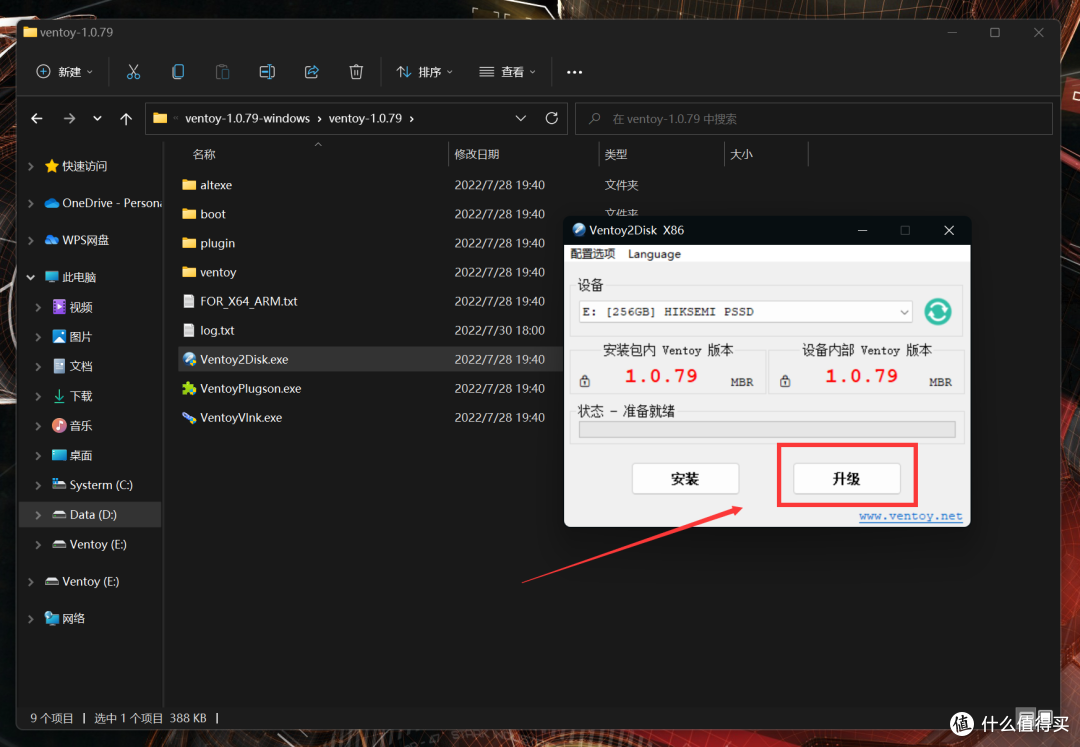The width and height of the screenshot is (1080, 747).
Task: Open the 配置选项 menu
Action: [592, 254]
